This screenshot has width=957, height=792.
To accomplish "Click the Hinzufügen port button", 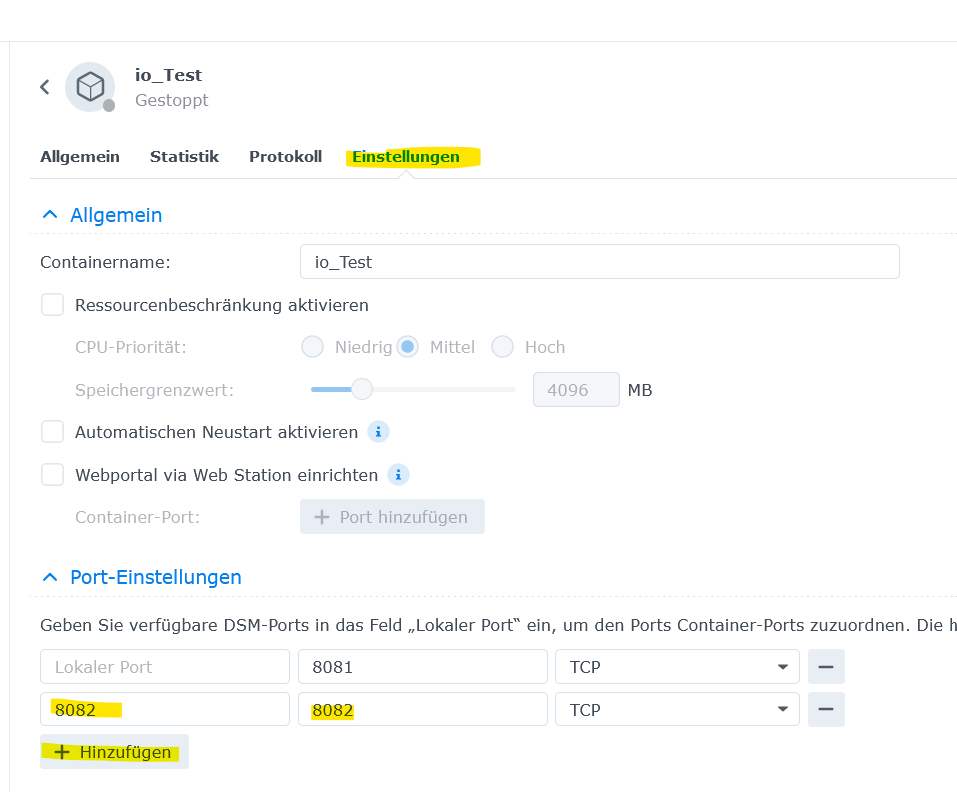I will pyautogui.click(x=114, y=752).
